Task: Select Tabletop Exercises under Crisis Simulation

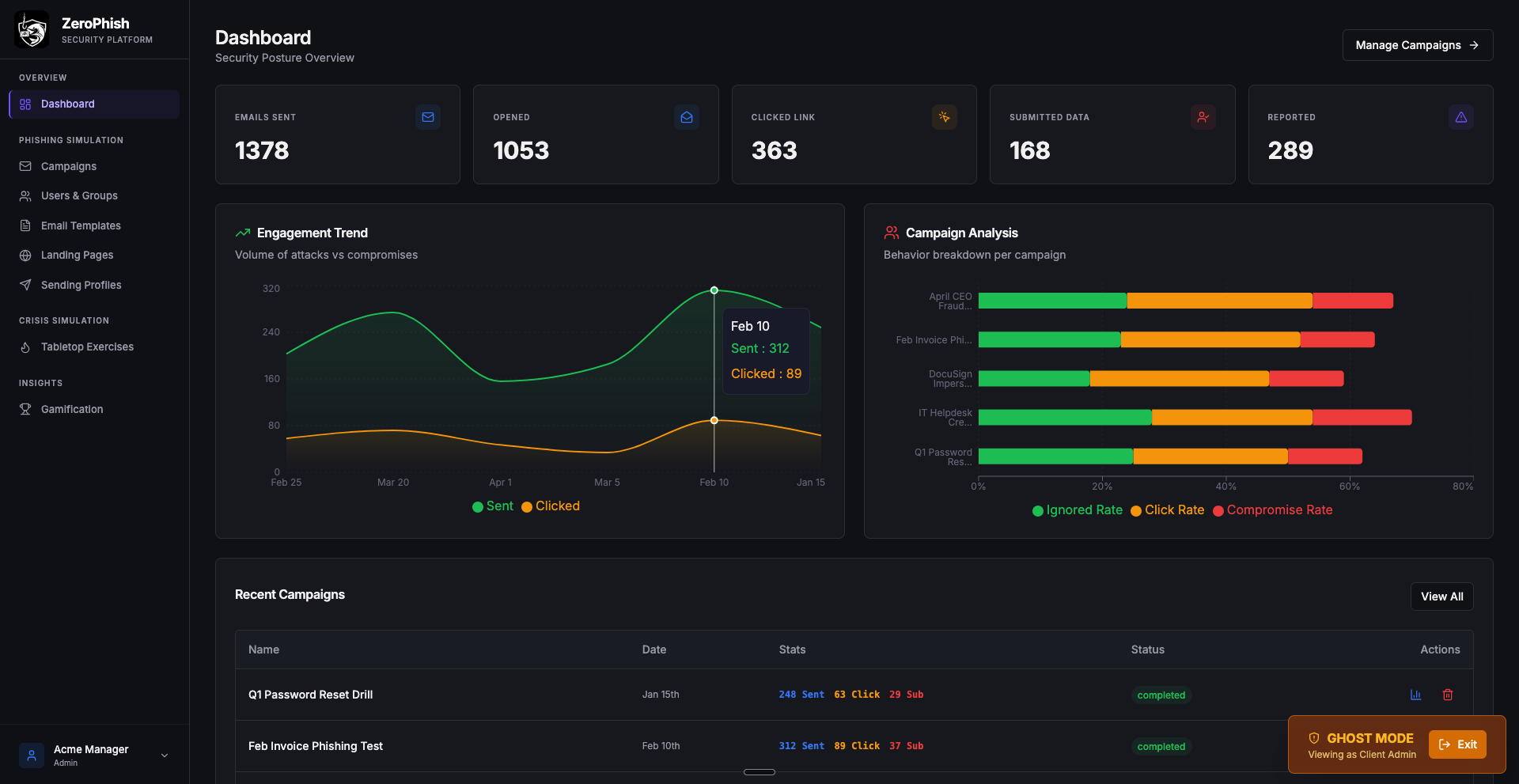Action: pyautogui.click(x=87, y=347)
